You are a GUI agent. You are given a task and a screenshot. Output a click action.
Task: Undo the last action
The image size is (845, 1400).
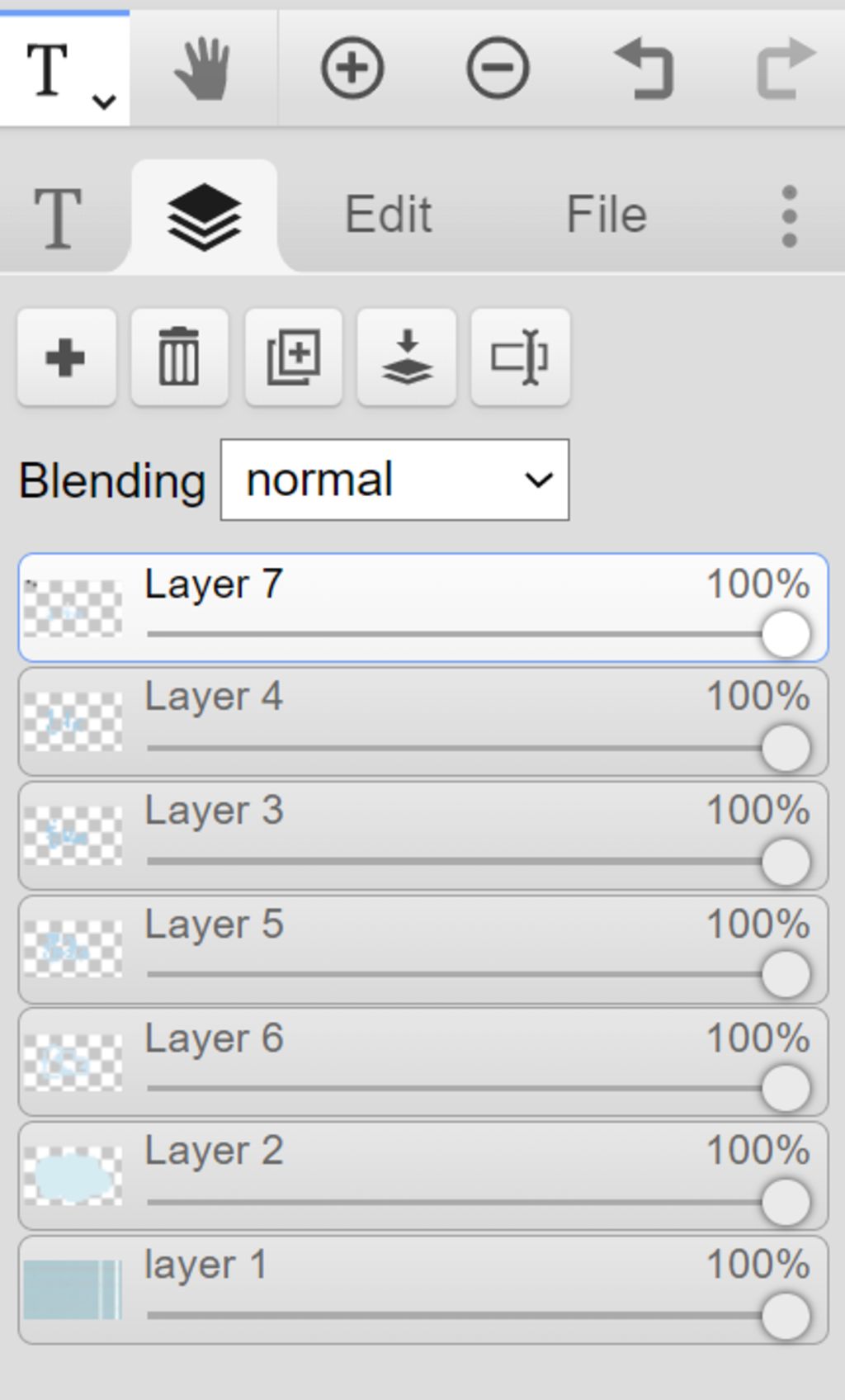pyautogui.click(x=644, y=69)
